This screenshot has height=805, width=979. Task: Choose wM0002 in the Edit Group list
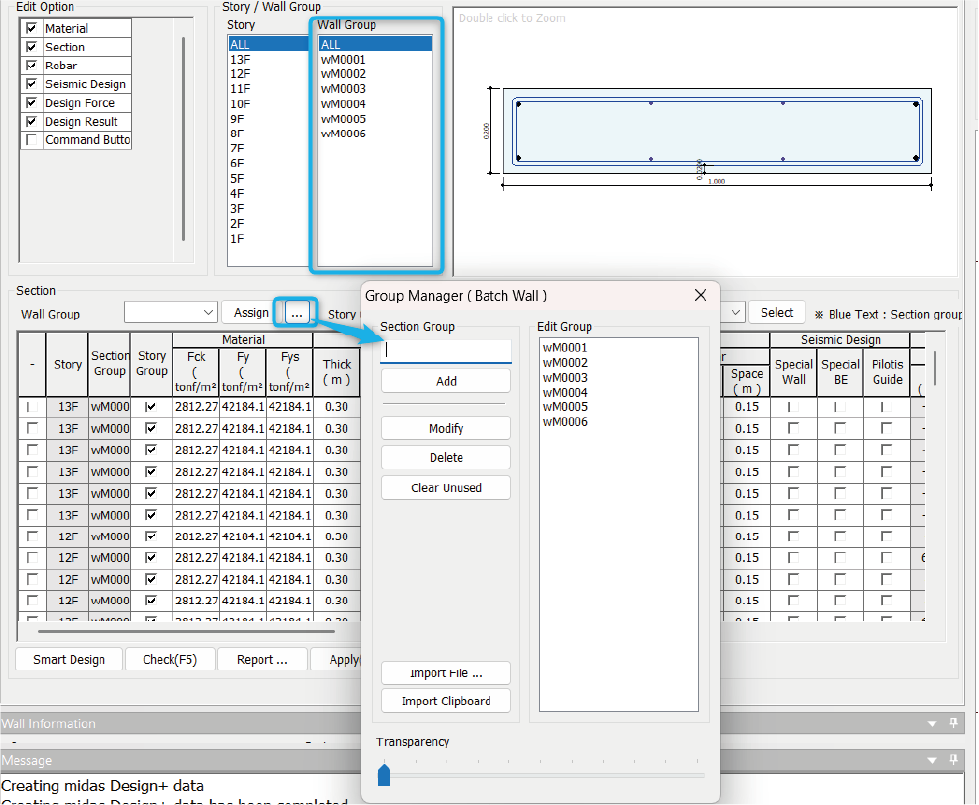565,363
